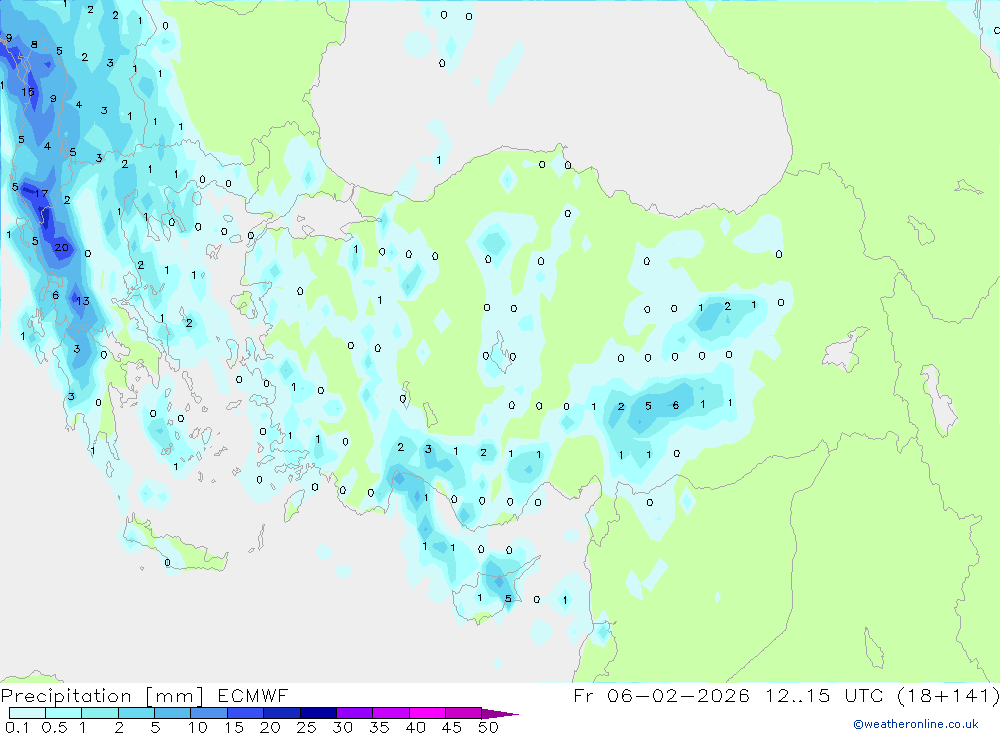Select the '12..15' time range text
1000x733 pixels.
tap(798, 695)
